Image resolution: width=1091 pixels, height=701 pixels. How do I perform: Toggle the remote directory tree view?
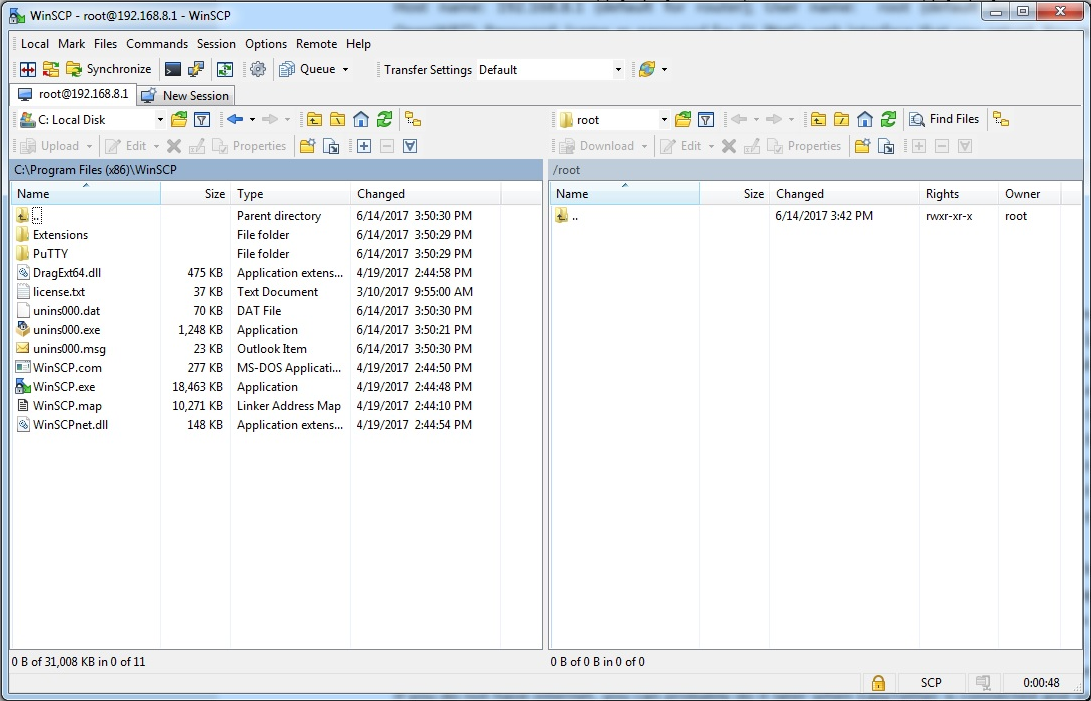(x=1001, y=120)
